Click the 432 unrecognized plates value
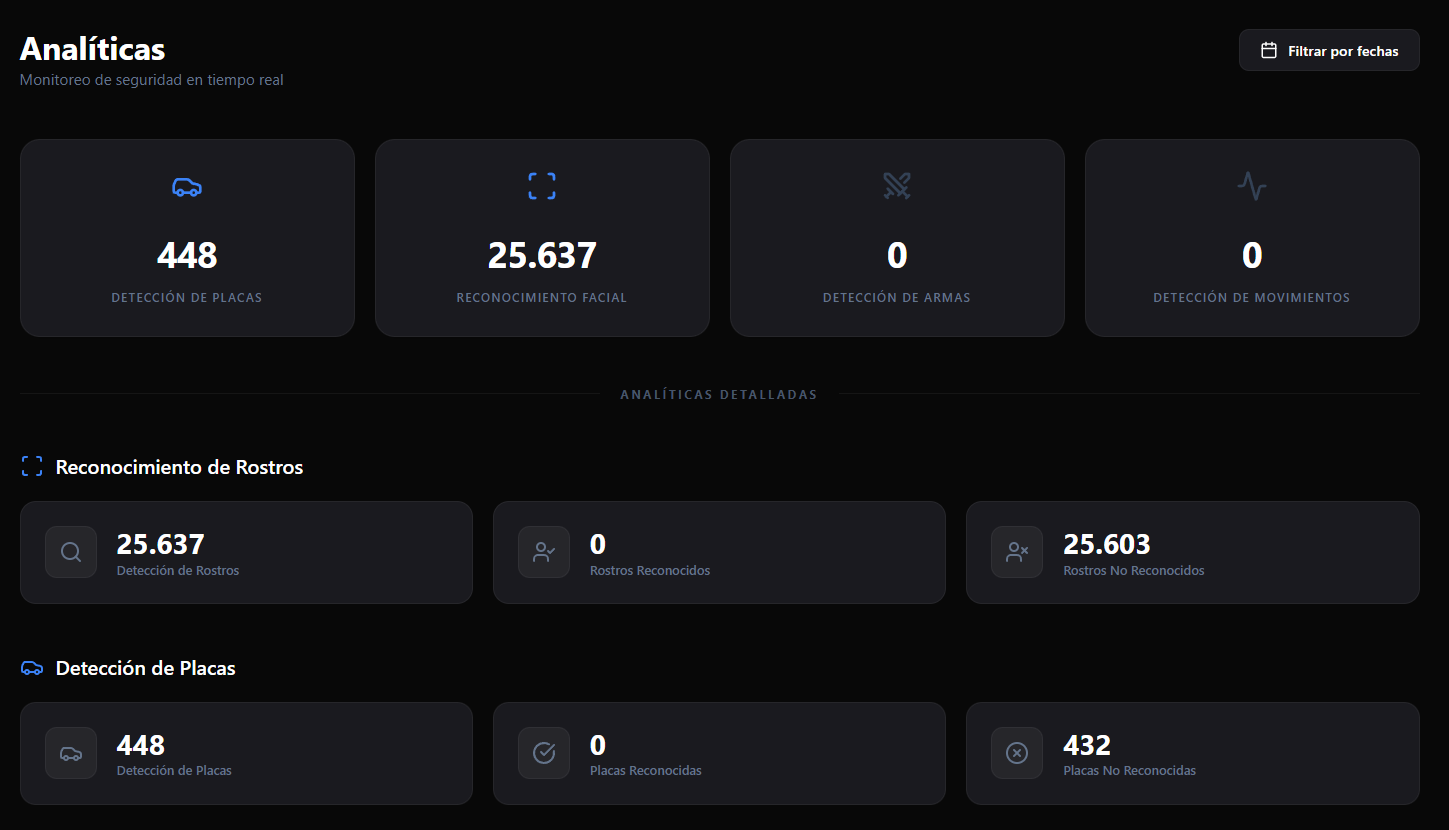This screenshot has height=830, width=1449. [1087, 745]
